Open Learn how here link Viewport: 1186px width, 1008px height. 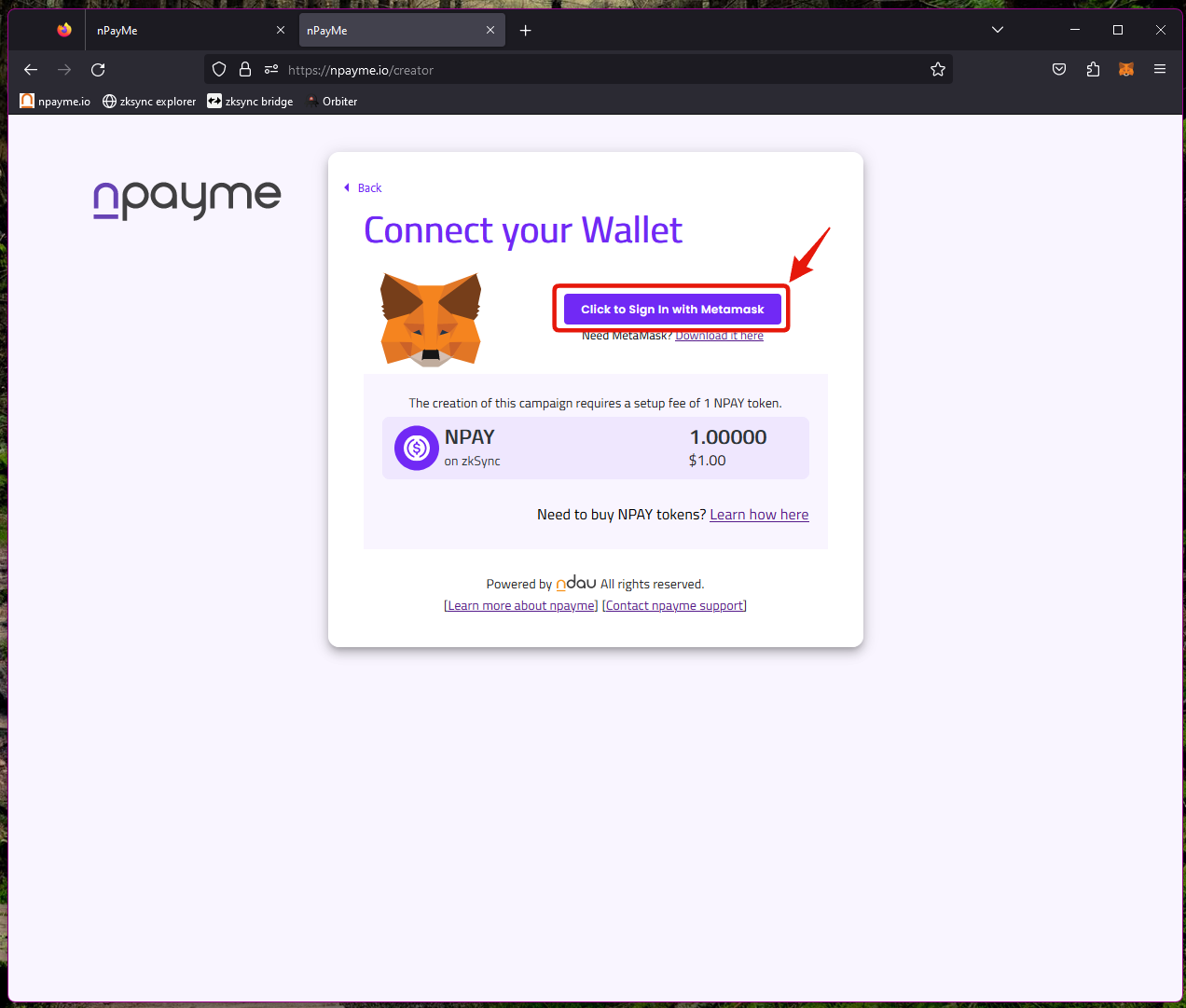pos(759,515)
